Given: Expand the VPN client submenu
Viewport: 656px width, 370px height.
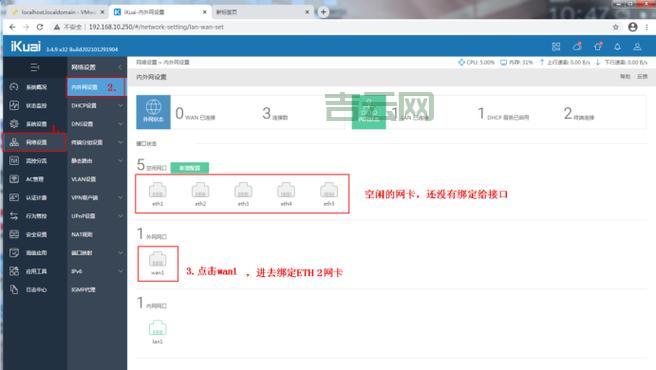Looking at the screenshot, I should point(97,198).
